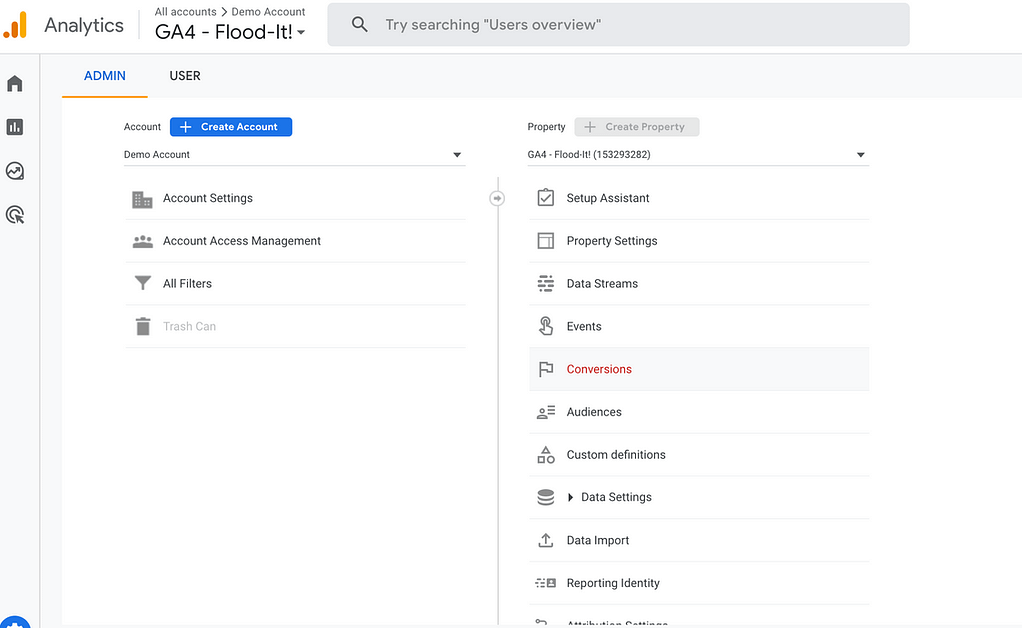Open Data Streams
The width and height of the screenshot is (1022, 628).
pos(699,283)
